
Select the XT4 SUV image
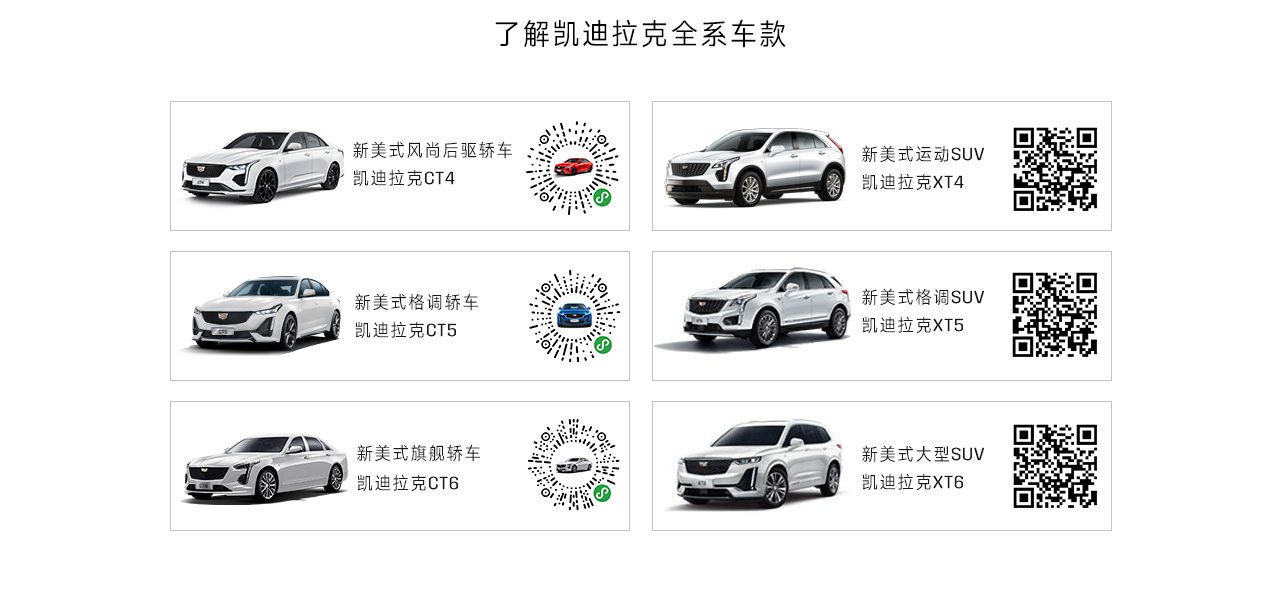(755, 167)
